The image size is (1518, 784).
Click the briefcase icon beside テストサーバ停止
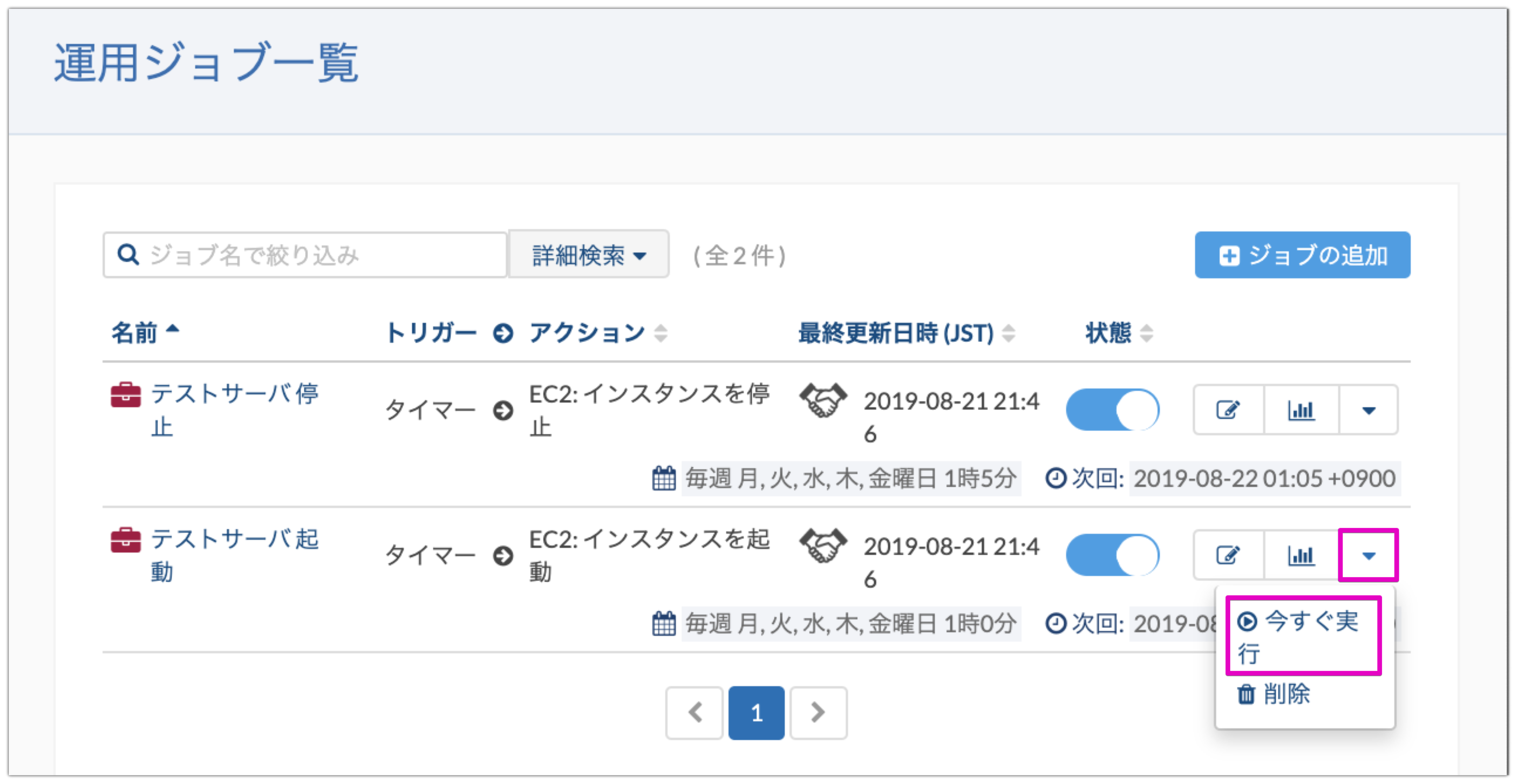[x=125, y=394]
